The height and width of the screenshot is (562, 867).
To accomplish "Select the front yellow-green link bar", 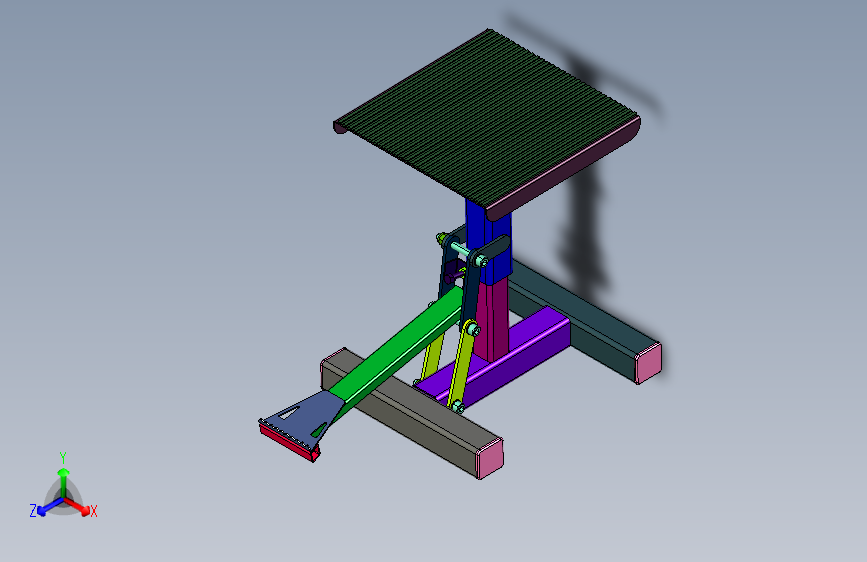I will [462, 367].
